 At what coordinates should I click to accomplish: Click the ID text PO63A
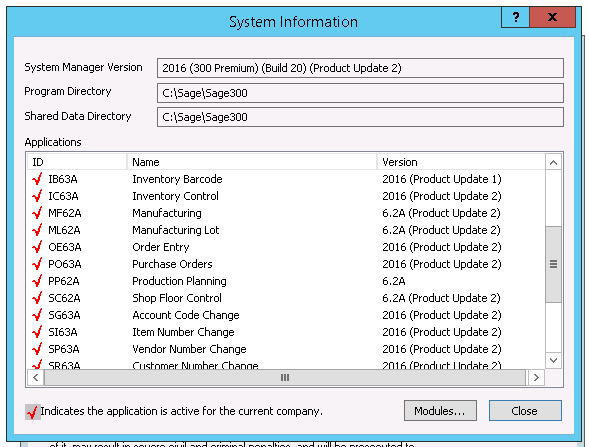65,264
